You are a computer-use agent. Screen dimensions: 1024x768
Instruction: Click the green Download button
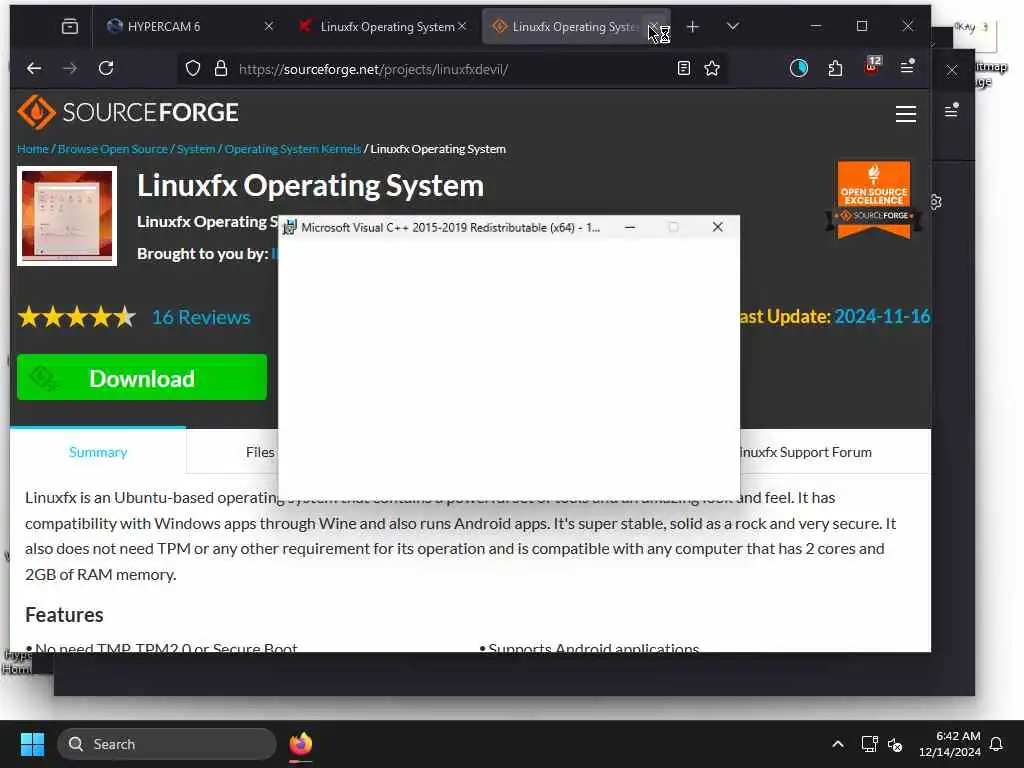(x=142, y=377)
